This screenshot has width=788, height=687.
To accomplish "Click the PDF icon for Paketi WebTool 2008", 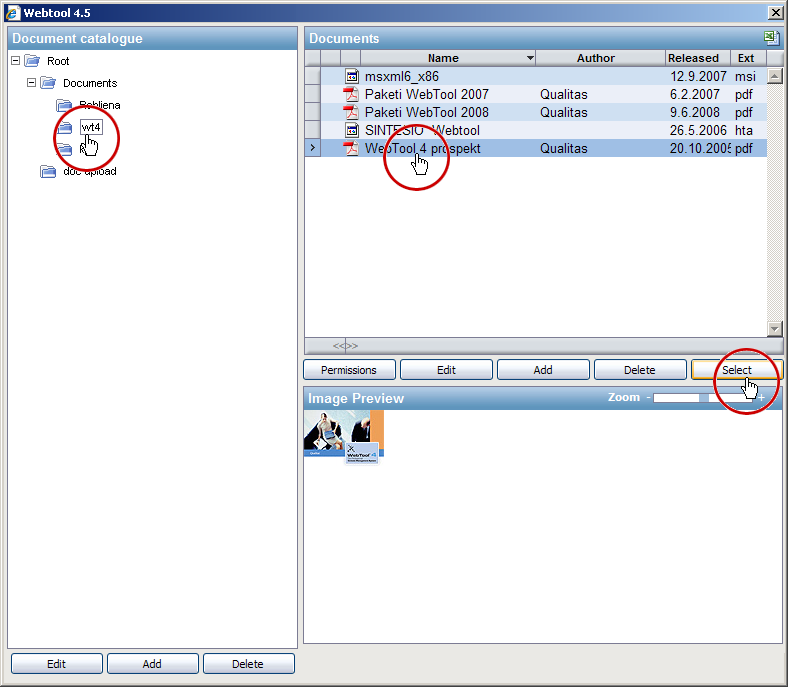I will [x=351, y=112].
